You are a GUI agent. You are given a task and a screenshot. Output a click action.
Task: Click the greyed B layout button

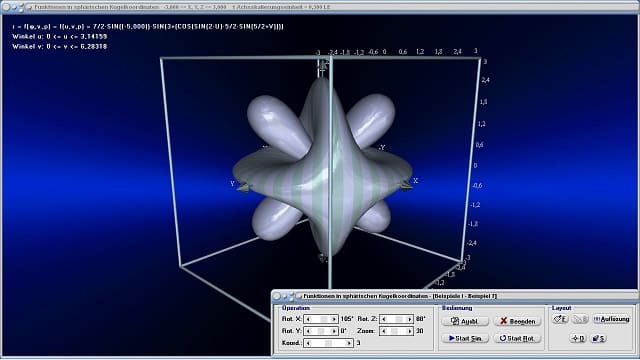point(580,319)
